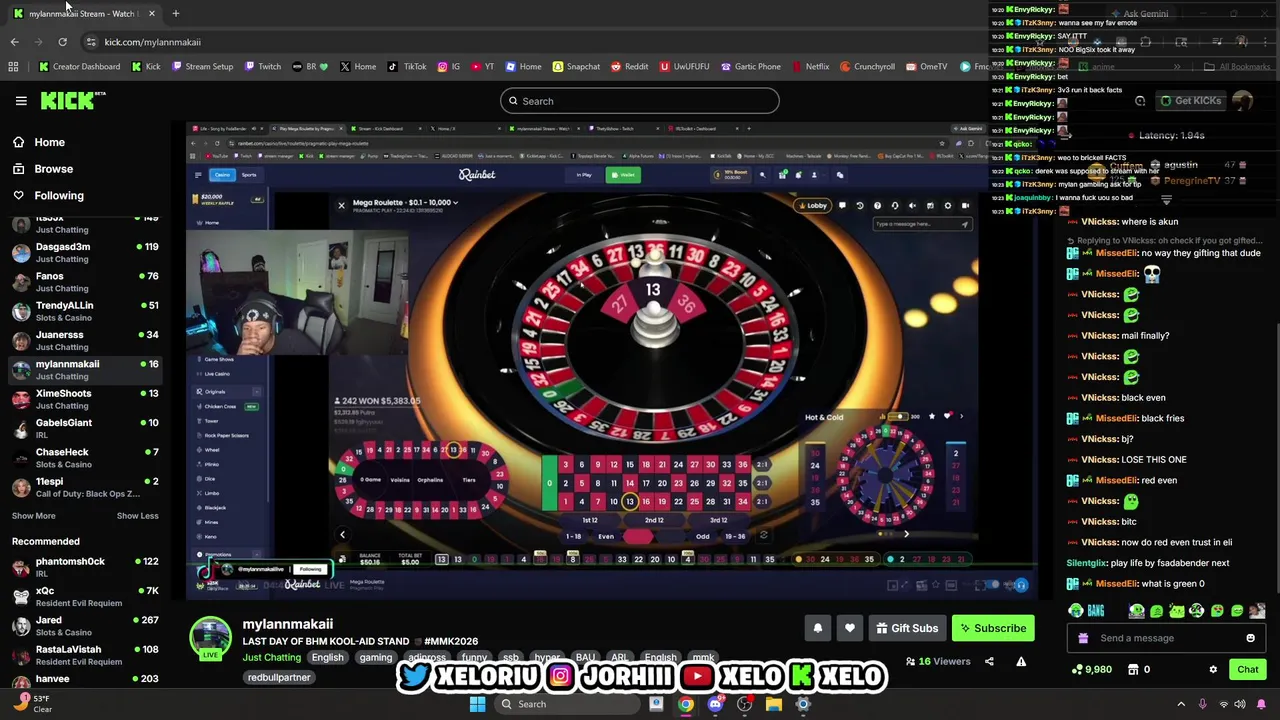Open recommended channel Jared

[x=85, y=625]
